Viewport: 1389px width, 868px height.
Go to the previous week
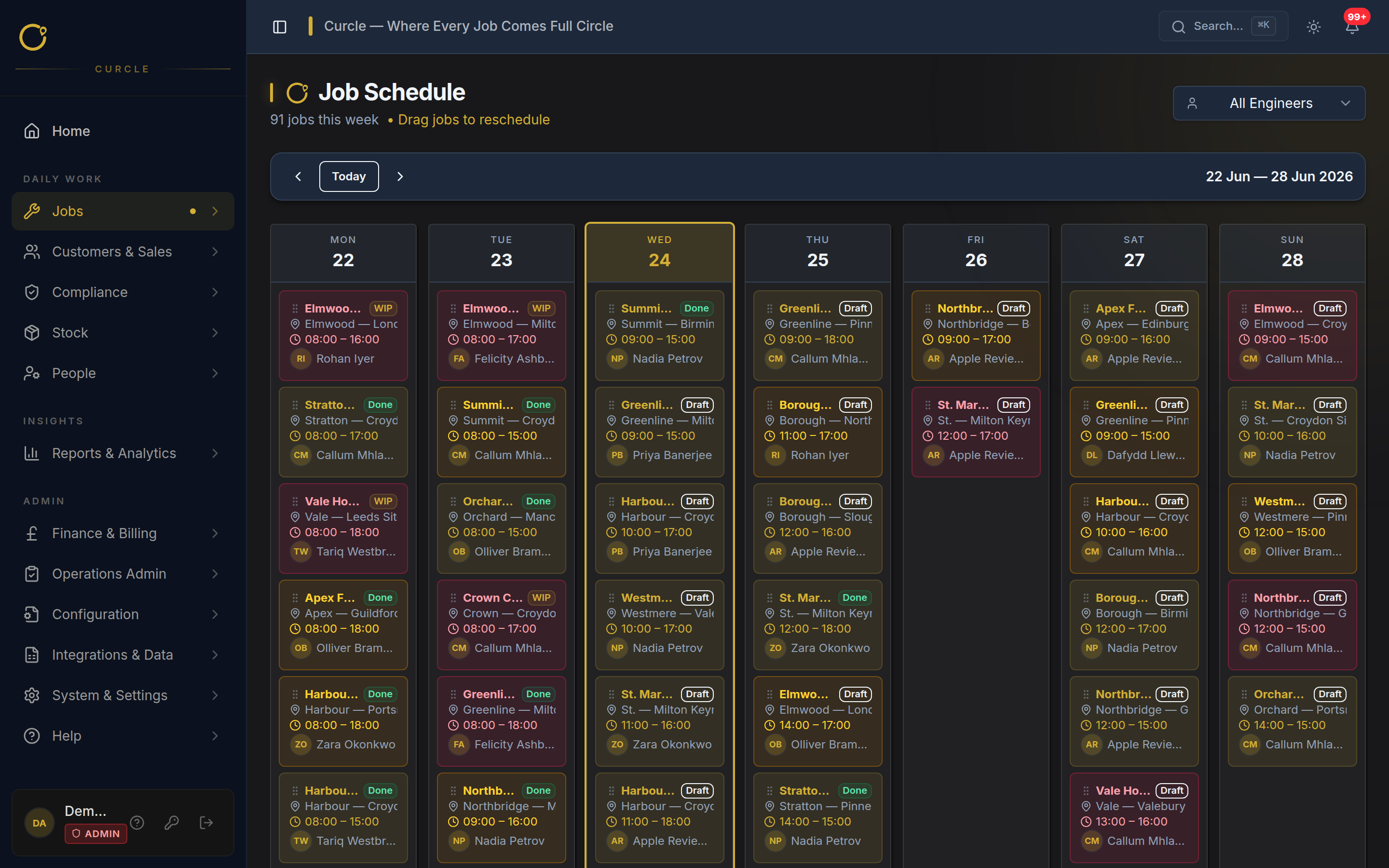click(x=298, y=176)
